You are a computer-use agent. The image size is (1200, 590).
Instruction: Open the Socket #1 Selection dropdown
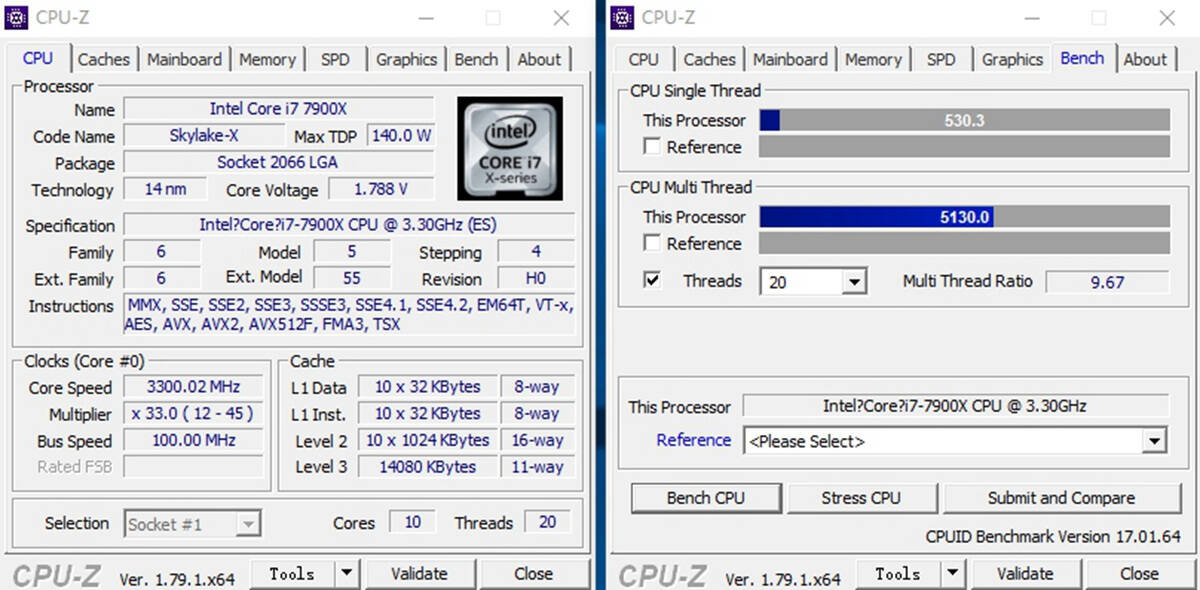[248, 523]
